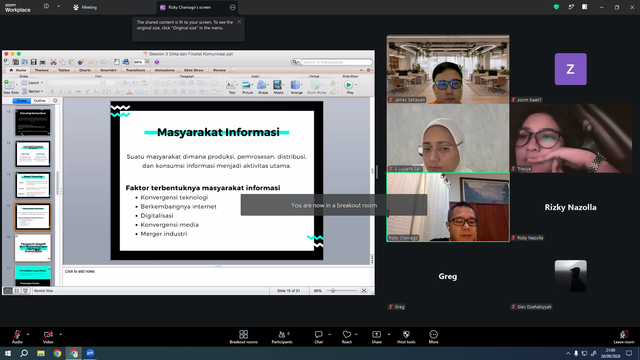Expand the Audio options arrow
This screenshot has height=360, width=640.
[28, 334]
